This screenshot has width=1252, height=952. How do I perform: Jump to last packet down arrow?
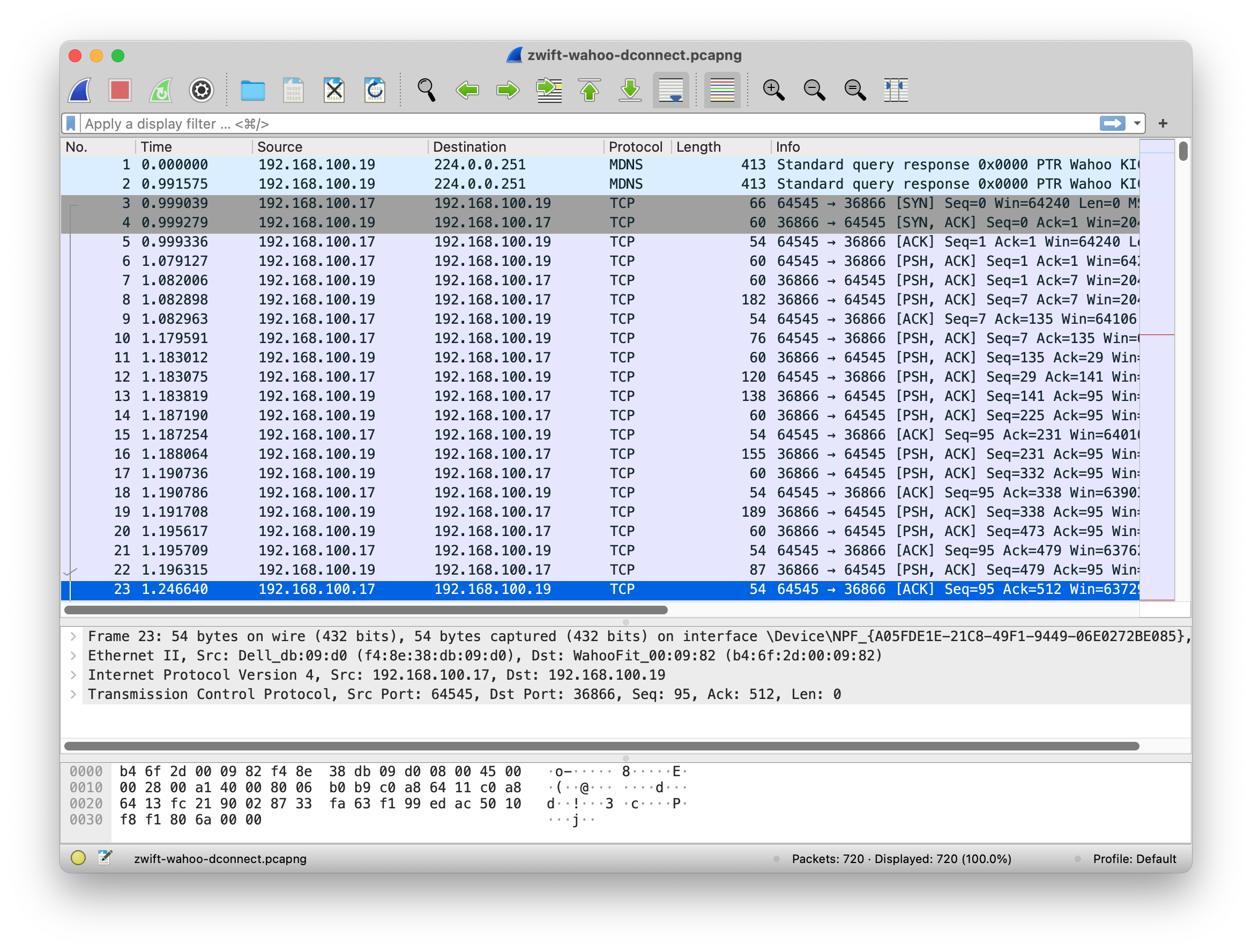630,90
